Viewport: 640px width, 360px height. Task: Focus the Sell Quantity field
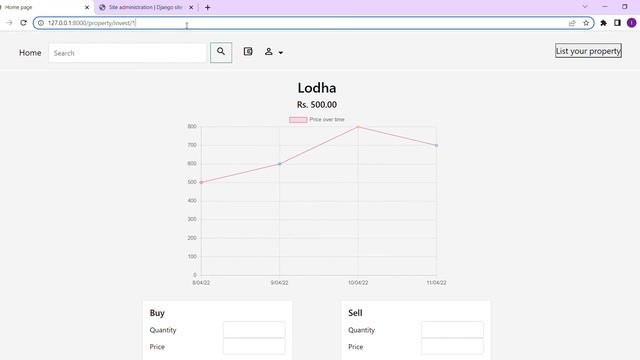tap(452, 330)
